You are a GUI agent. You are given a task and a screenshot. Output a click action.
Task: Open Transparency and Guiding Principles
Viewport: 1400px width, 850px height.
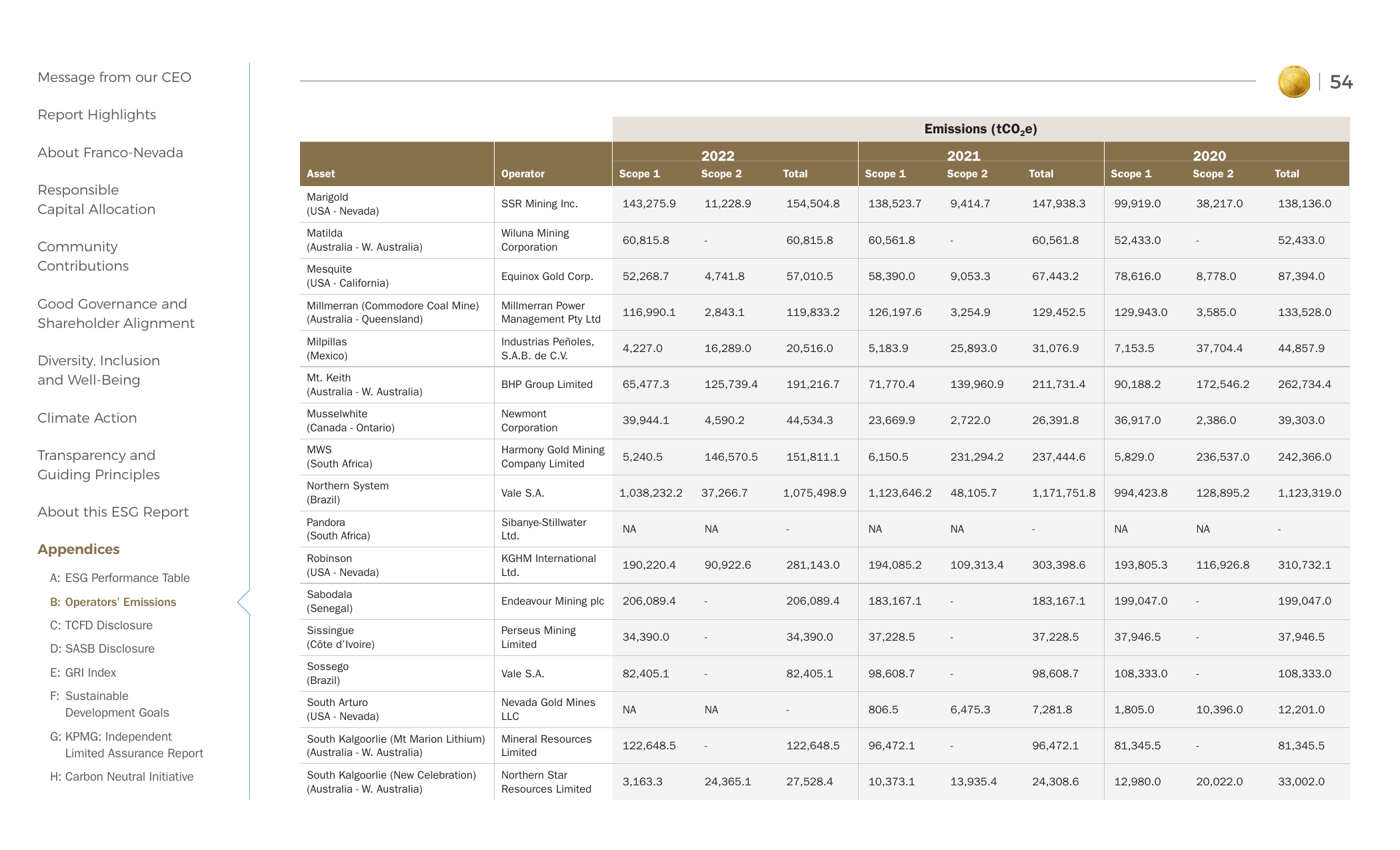click(x=99, y=465)
